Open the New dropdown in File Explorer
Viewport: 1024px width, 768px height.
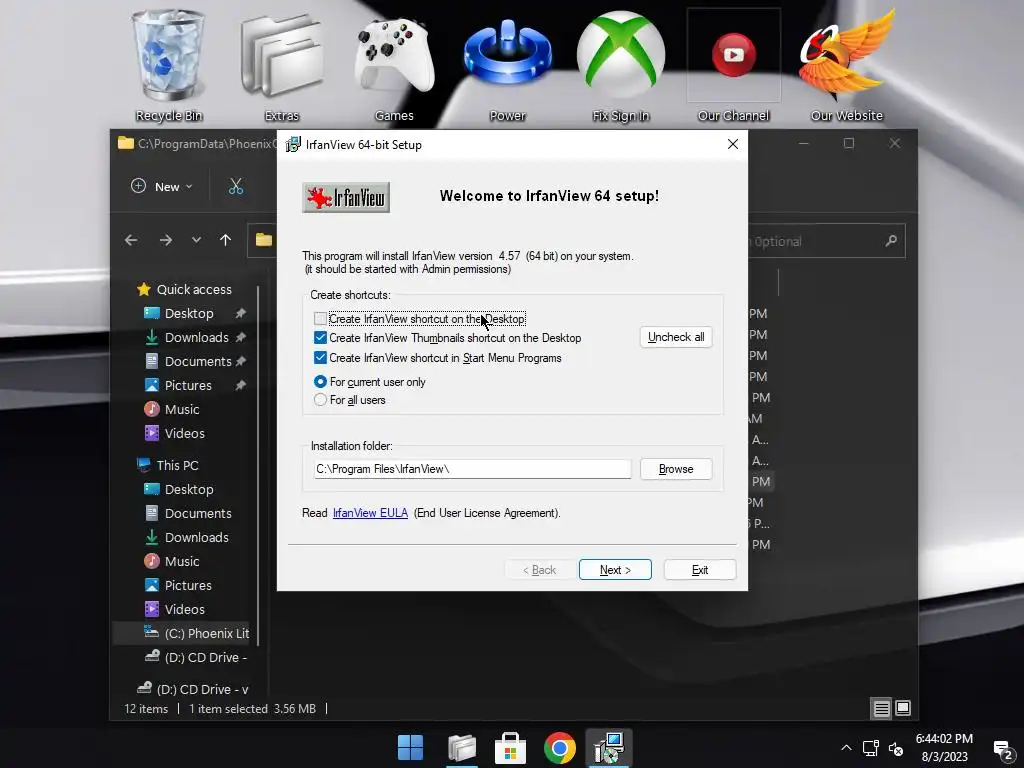(x=162, y=187)
